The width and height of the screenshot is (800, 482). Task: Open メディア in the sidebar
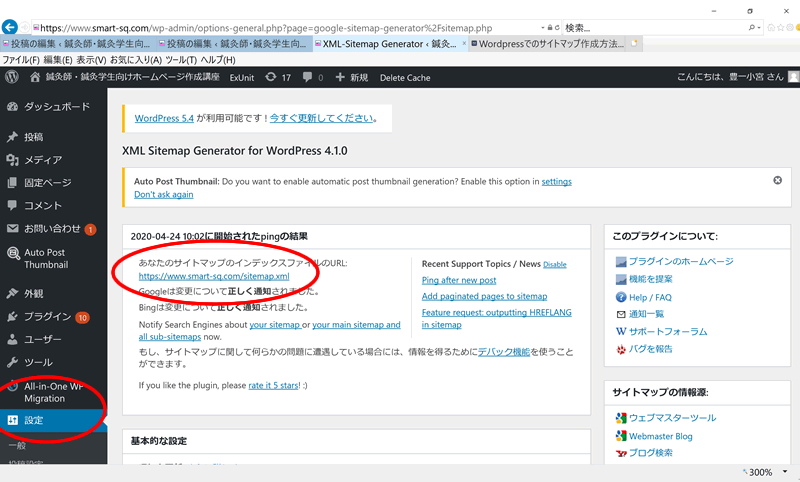click(x=43, y=160)
